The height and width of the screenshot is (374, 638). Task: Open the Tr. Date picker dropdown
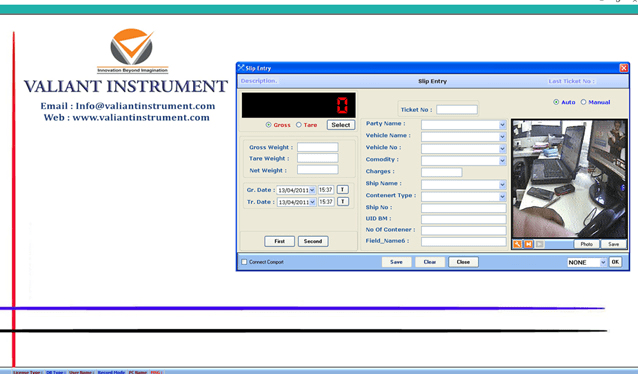pos(312,202)
